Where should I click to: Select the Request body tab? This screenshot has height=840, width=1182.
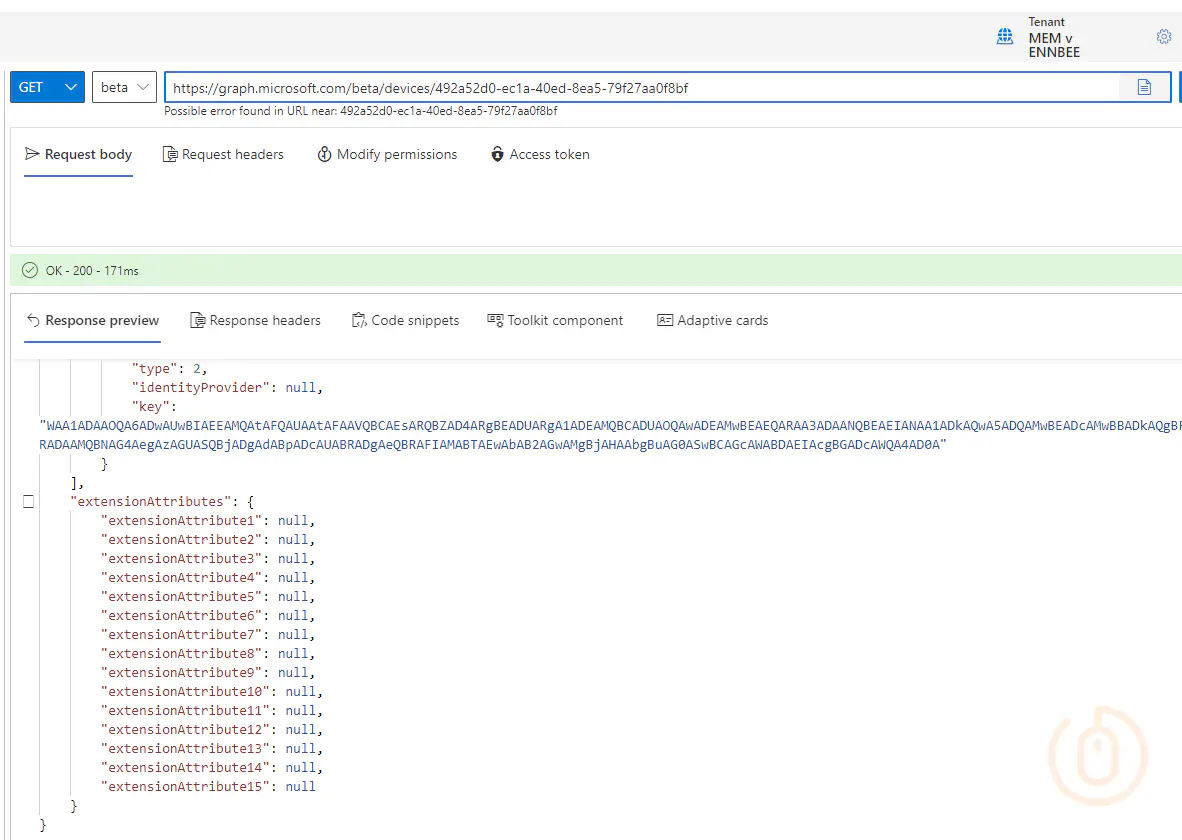tap(79, 155)
